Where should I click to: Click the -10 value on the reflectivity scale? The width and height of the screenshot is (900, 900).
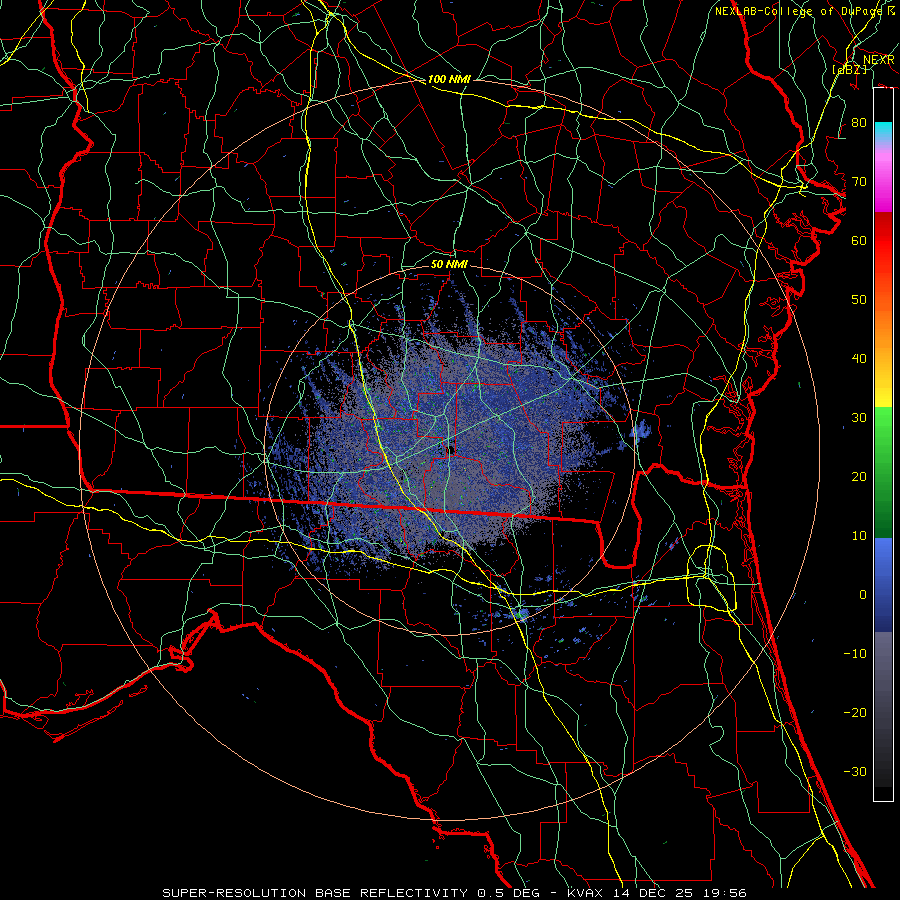(855, 653)
